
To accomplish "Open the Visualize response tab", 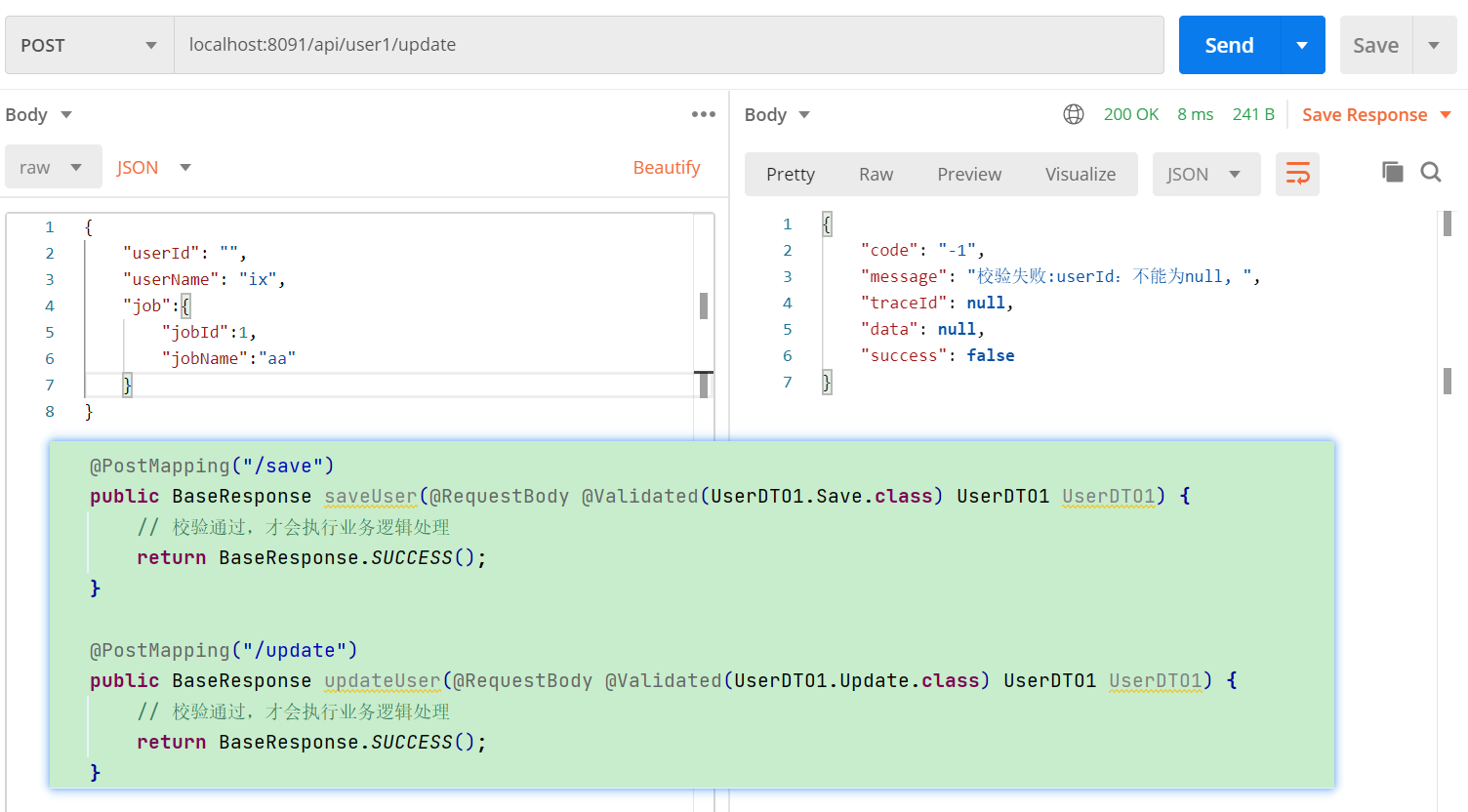I will (x=1081, y=174).
